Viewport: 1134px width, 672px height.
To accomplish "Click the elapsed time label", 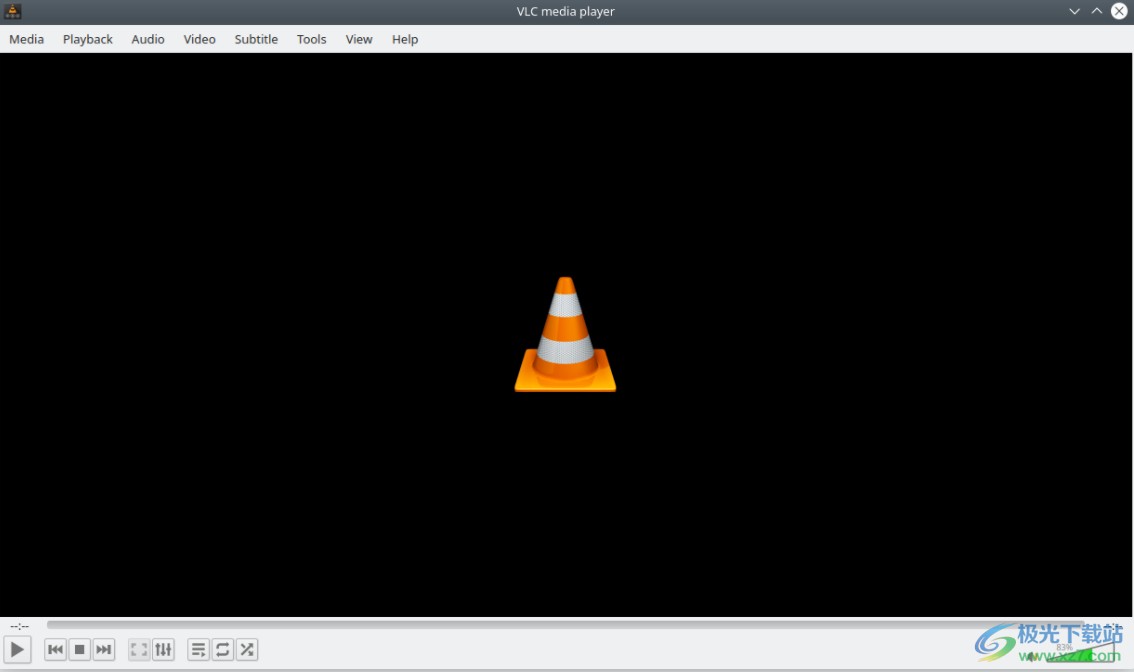I will 20,626.
